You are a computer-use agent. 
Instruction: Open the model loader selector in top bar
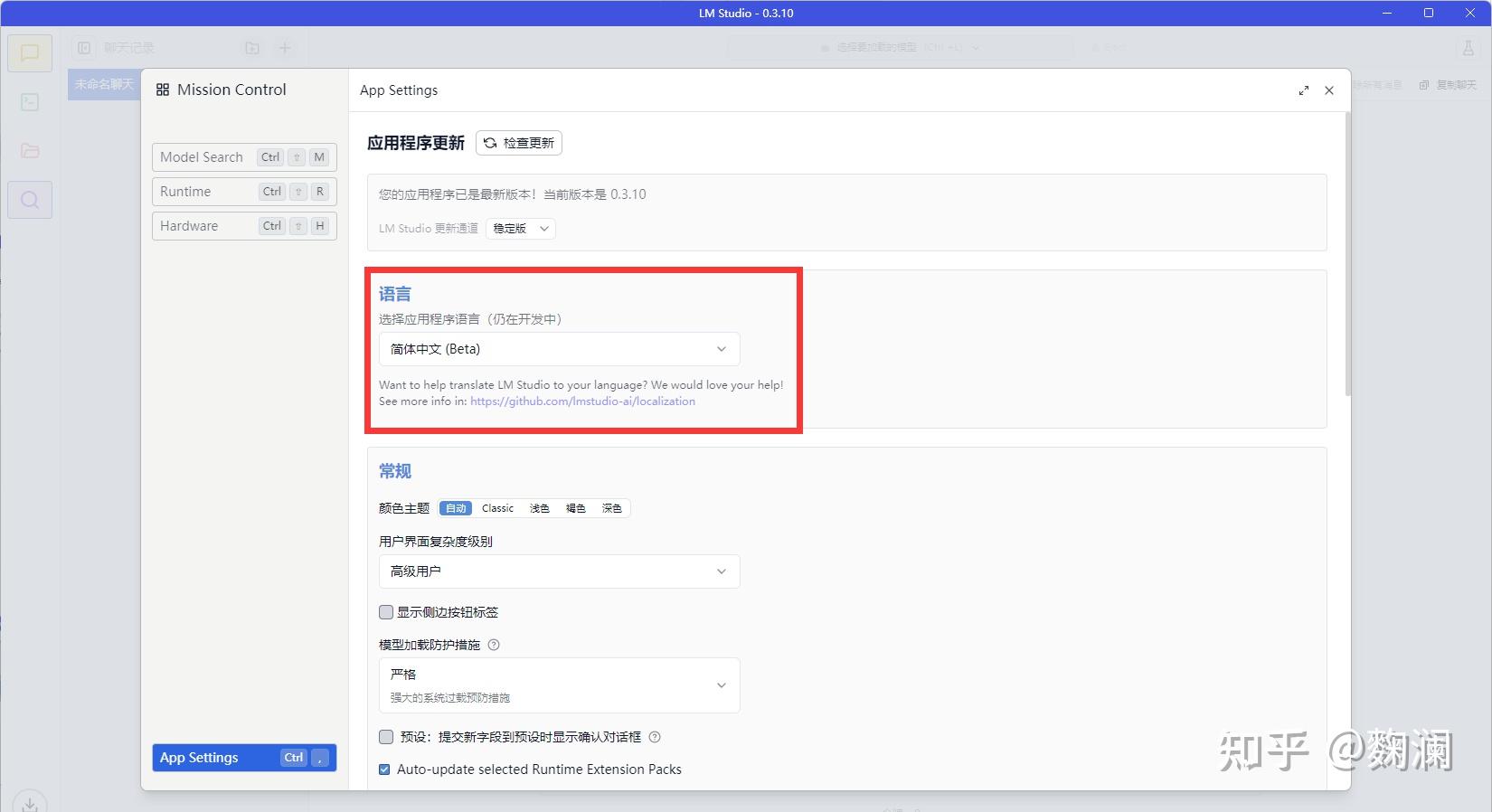[x=900, y=48]
